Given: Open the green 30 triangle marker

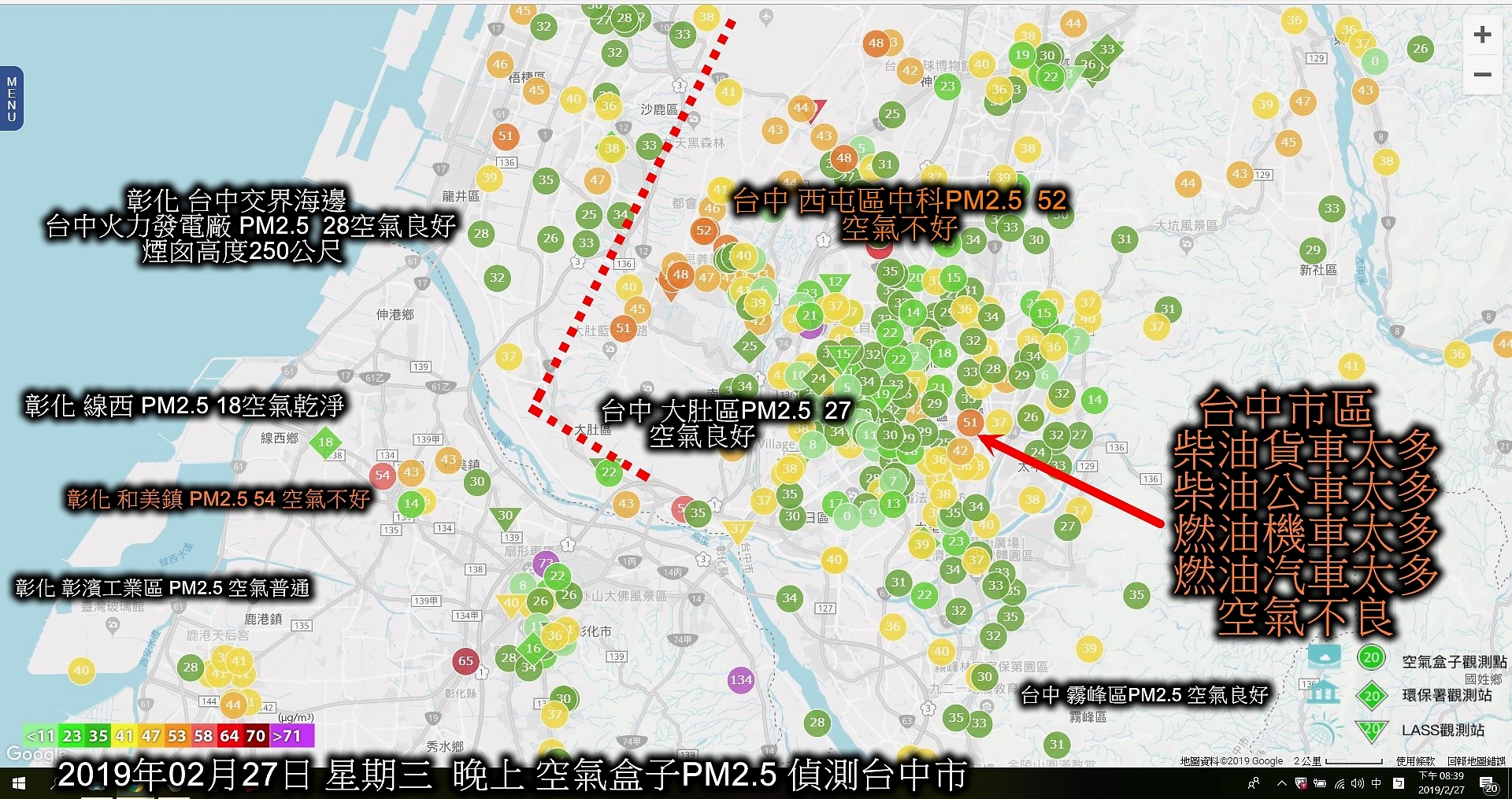Looking at the screenshot, I should [x=505, y=516].
